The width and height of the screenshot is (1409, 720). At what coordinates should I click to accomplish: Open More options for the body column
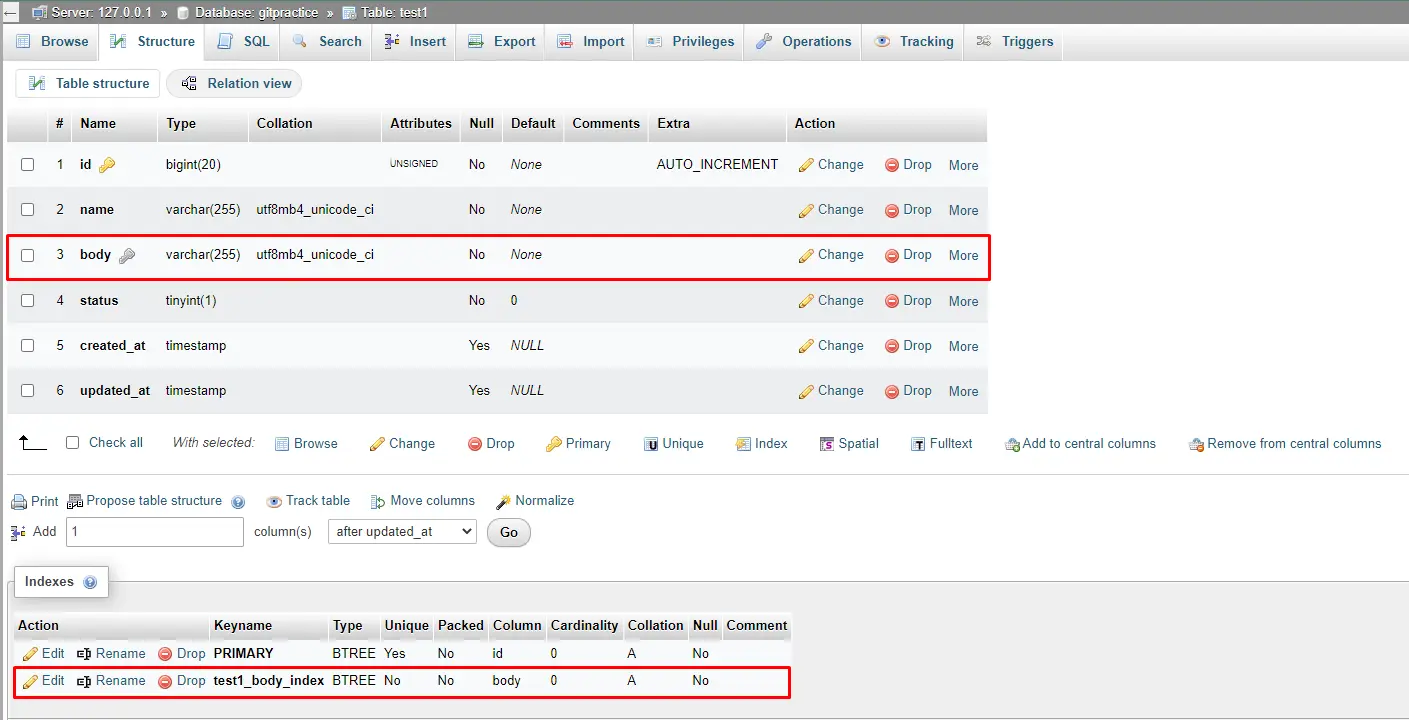pyautogui.click(x=963, y=255)
